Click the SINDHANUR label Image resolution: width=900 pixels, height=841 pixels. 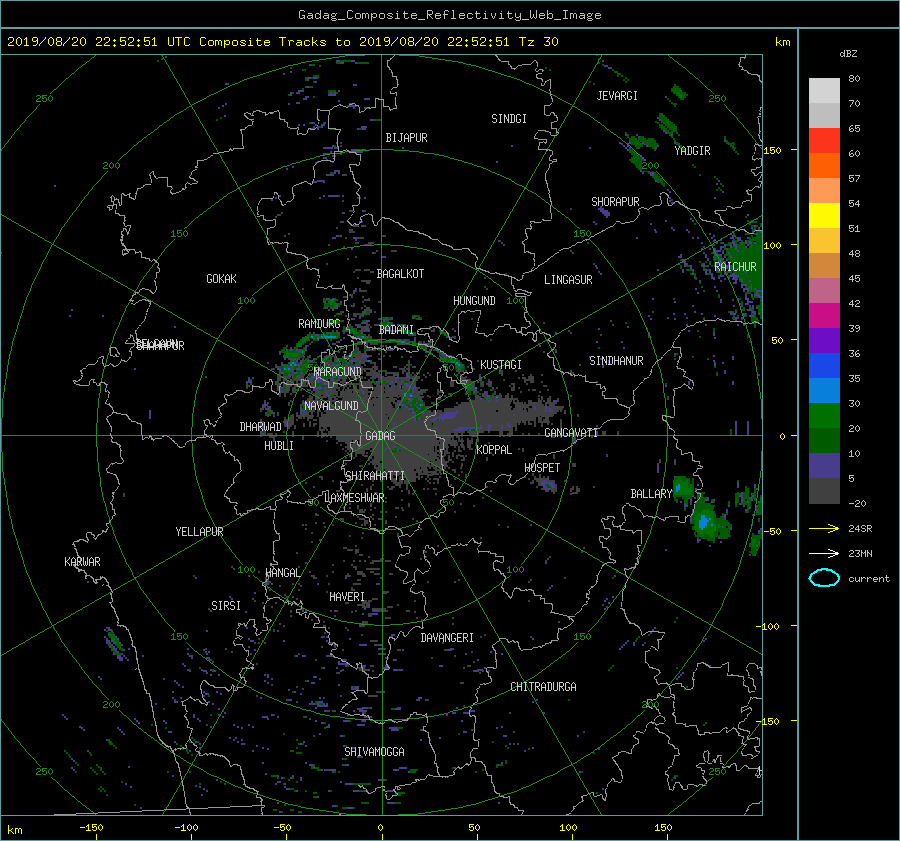[616, 361]
